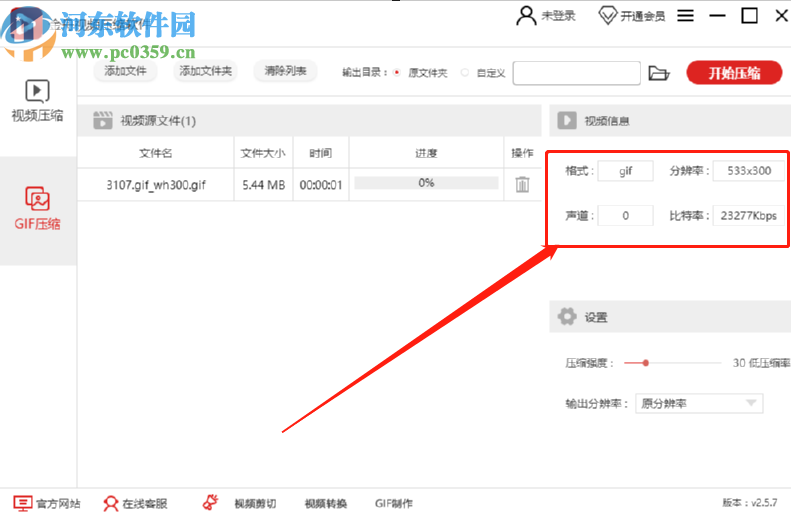Click the 视频源文件 clapperboard icon
The height and width of the screenshot is (514, 791).
coord(103,121)
